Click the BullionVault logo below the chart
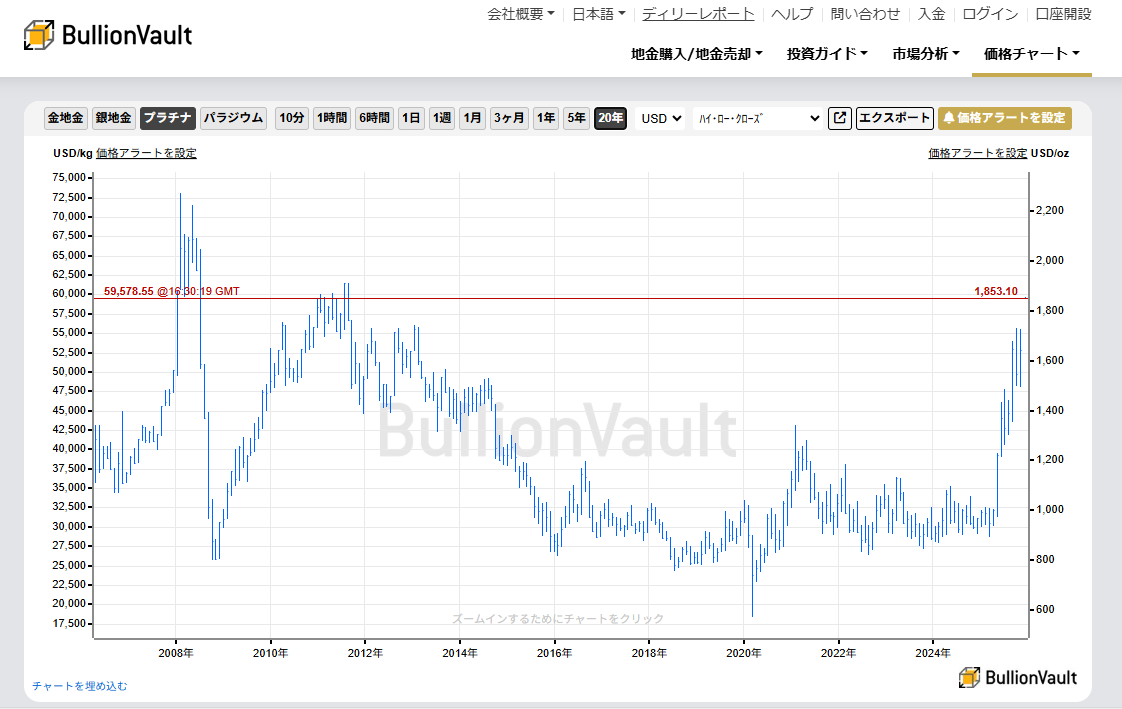Screen dimensions: 1122x709 [1018, 678]
